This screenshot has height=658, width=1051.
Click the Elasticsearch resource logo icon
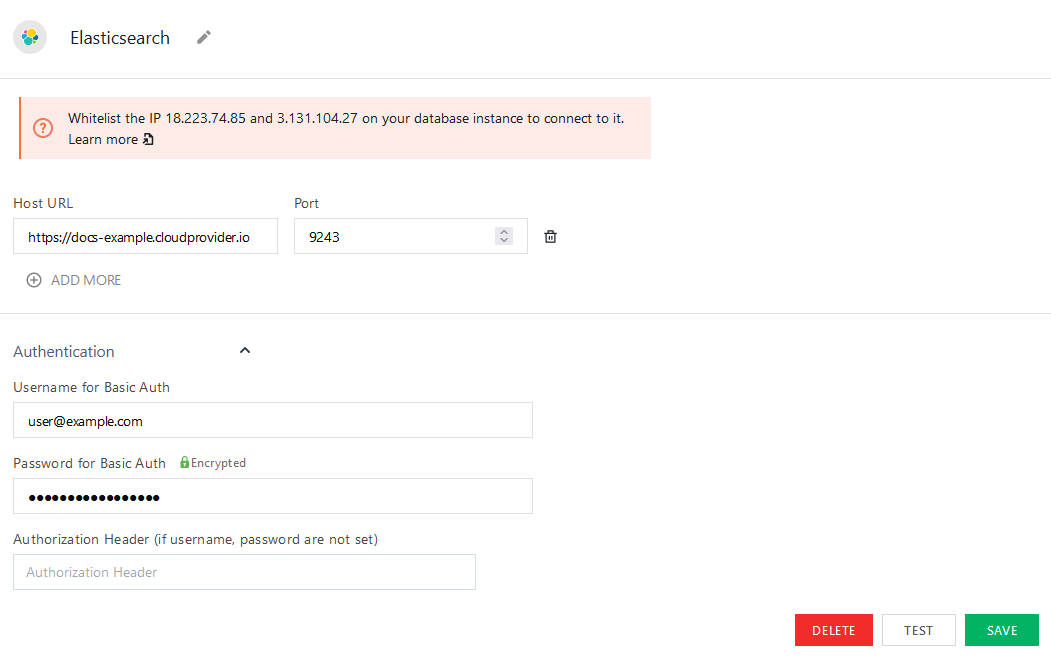(30, 36)
